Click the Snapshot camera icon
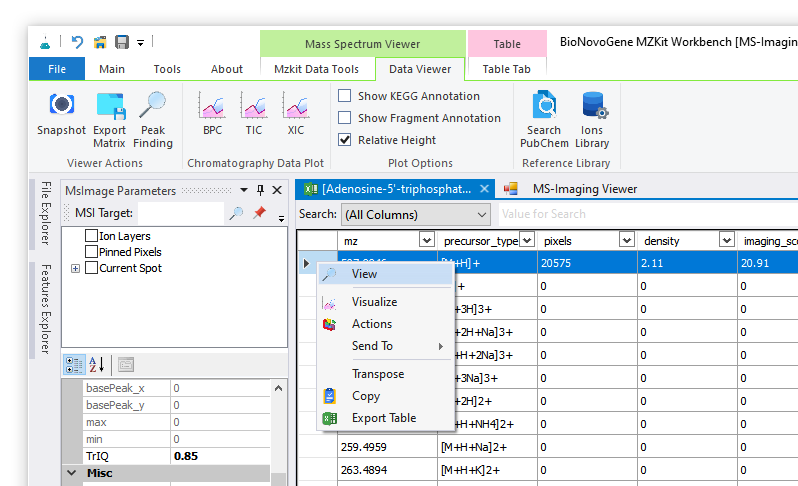798x486 pixels. pyautogui.click(x=61, y=105)
